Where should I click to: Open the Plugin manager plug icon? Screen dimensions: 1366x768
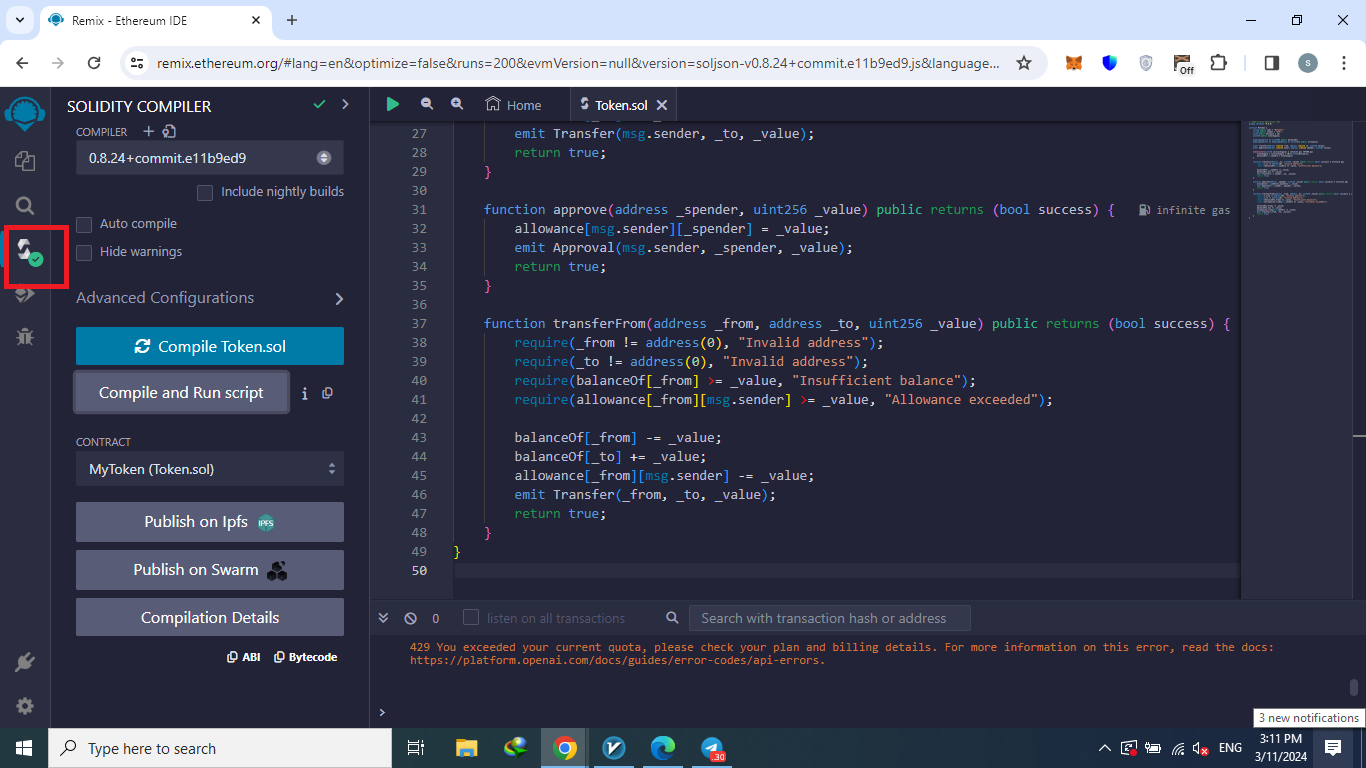point(25,662)
